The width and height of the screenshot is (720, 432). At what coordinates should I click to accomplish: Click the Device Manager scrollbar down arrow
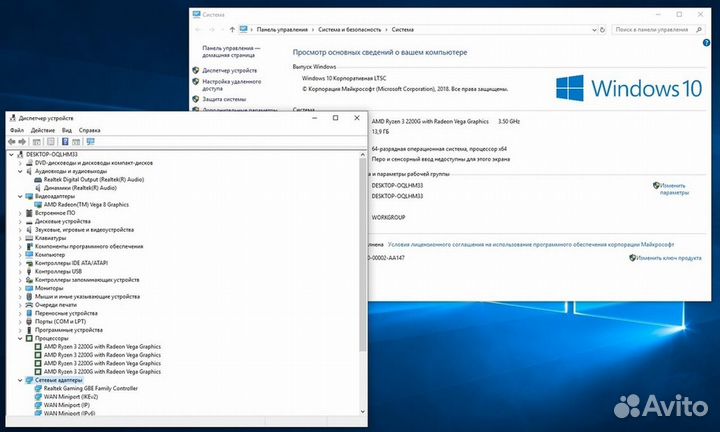363,411
